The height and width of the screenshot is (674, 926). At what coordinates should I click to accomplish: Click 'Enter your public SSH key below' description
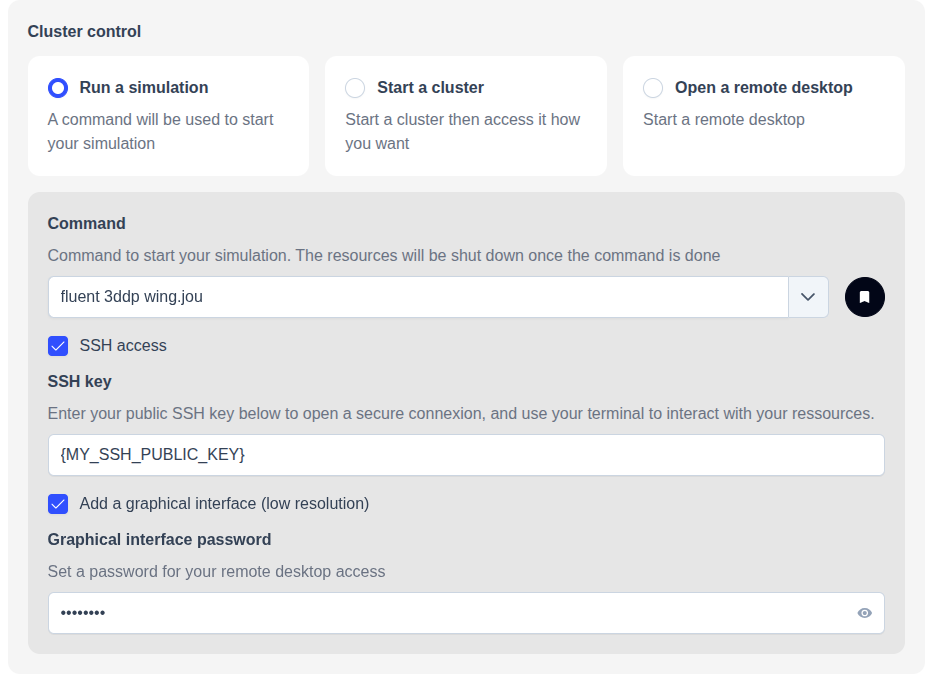click(461, 413)
